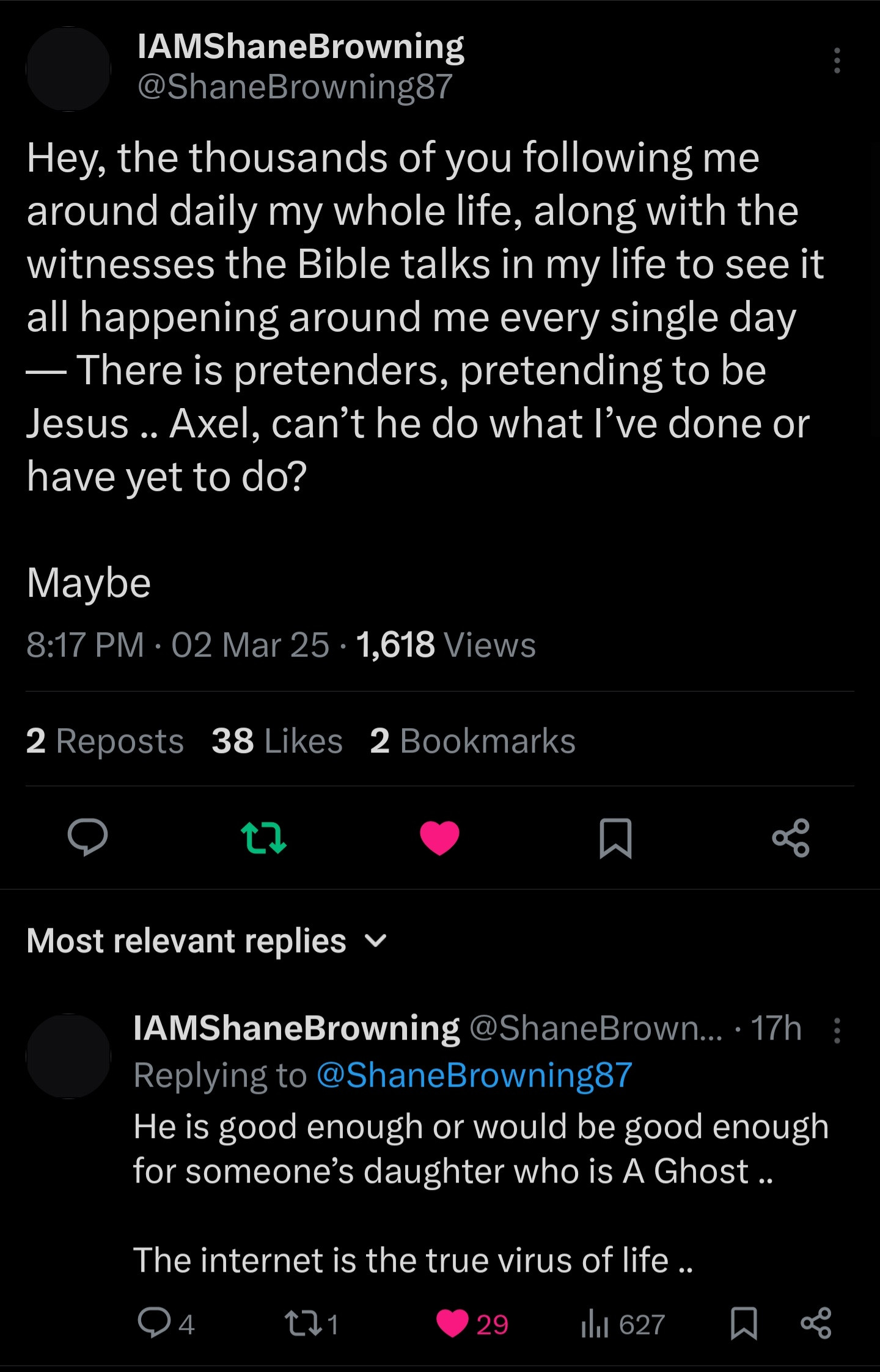Viewport: 880px width, 1372px height.
Task: View the 38 Likes list
Action: pos(277,741)
